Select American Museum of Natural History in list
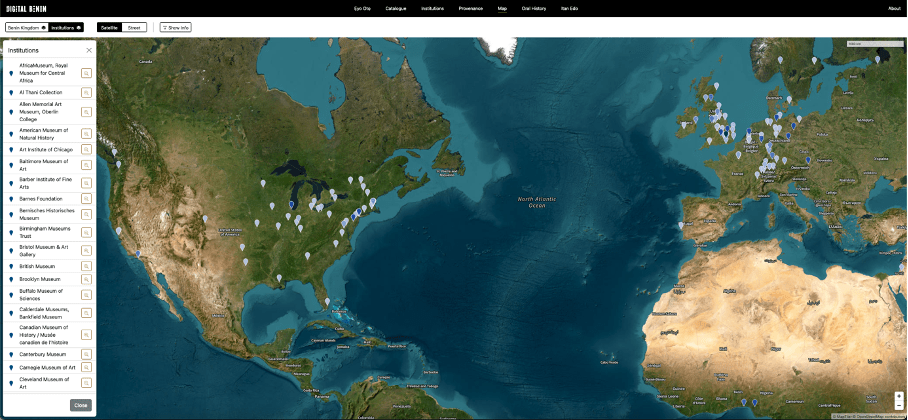The height and width of the screenshot is (420, 908). tap(44, 133)
